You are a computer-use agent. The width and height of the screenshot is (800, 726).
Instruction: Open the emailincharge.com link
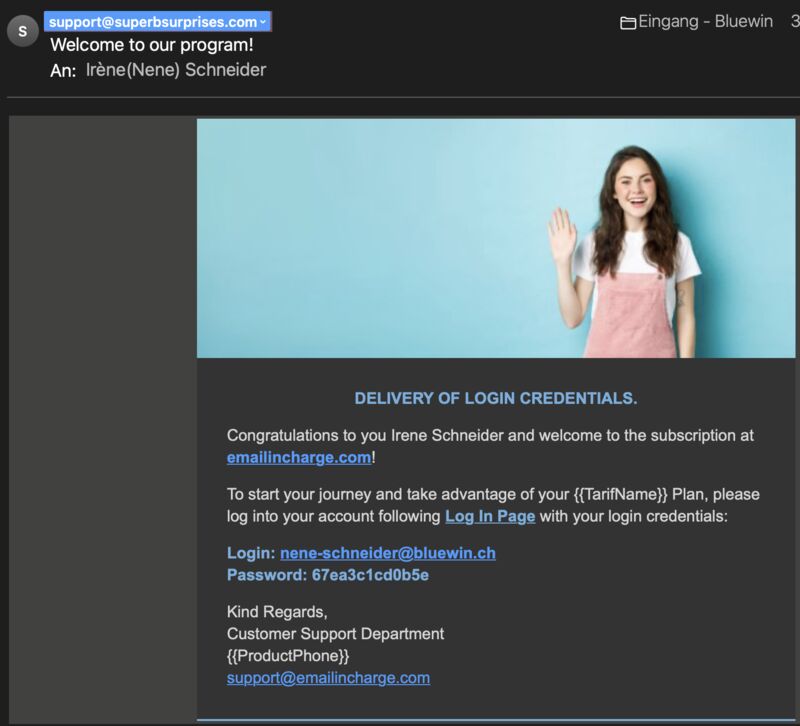point(299,458)
